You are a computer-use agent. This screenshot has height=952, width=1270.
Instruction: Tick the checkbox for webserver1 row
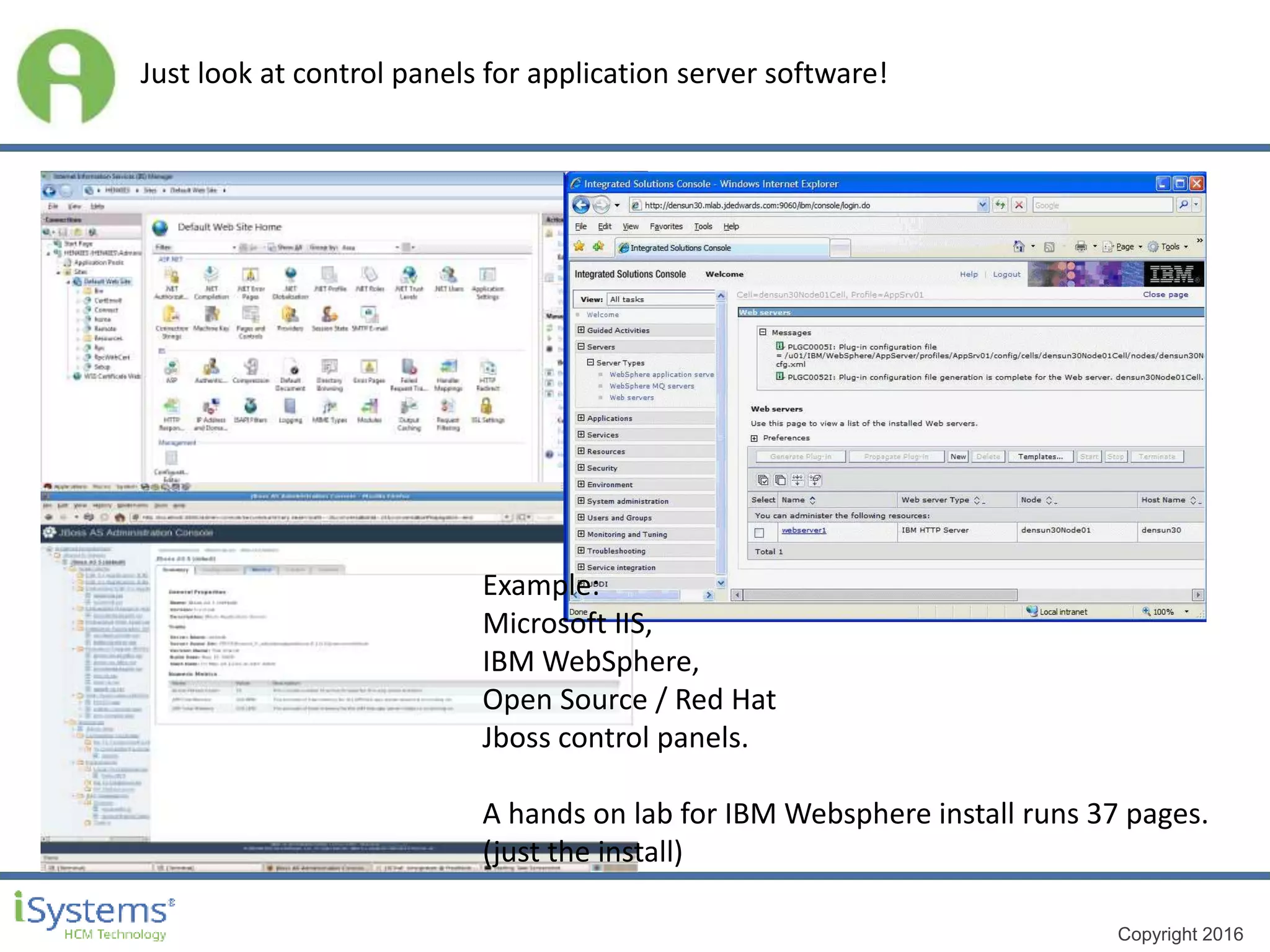point(759,532)
